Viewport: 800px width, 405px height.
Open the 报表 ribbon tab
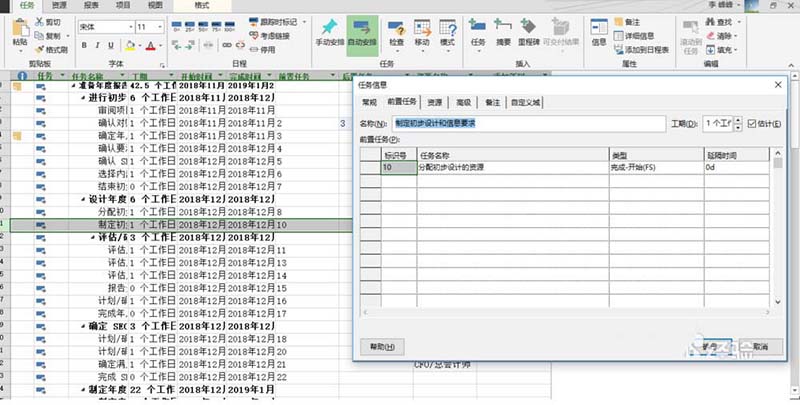91,6
